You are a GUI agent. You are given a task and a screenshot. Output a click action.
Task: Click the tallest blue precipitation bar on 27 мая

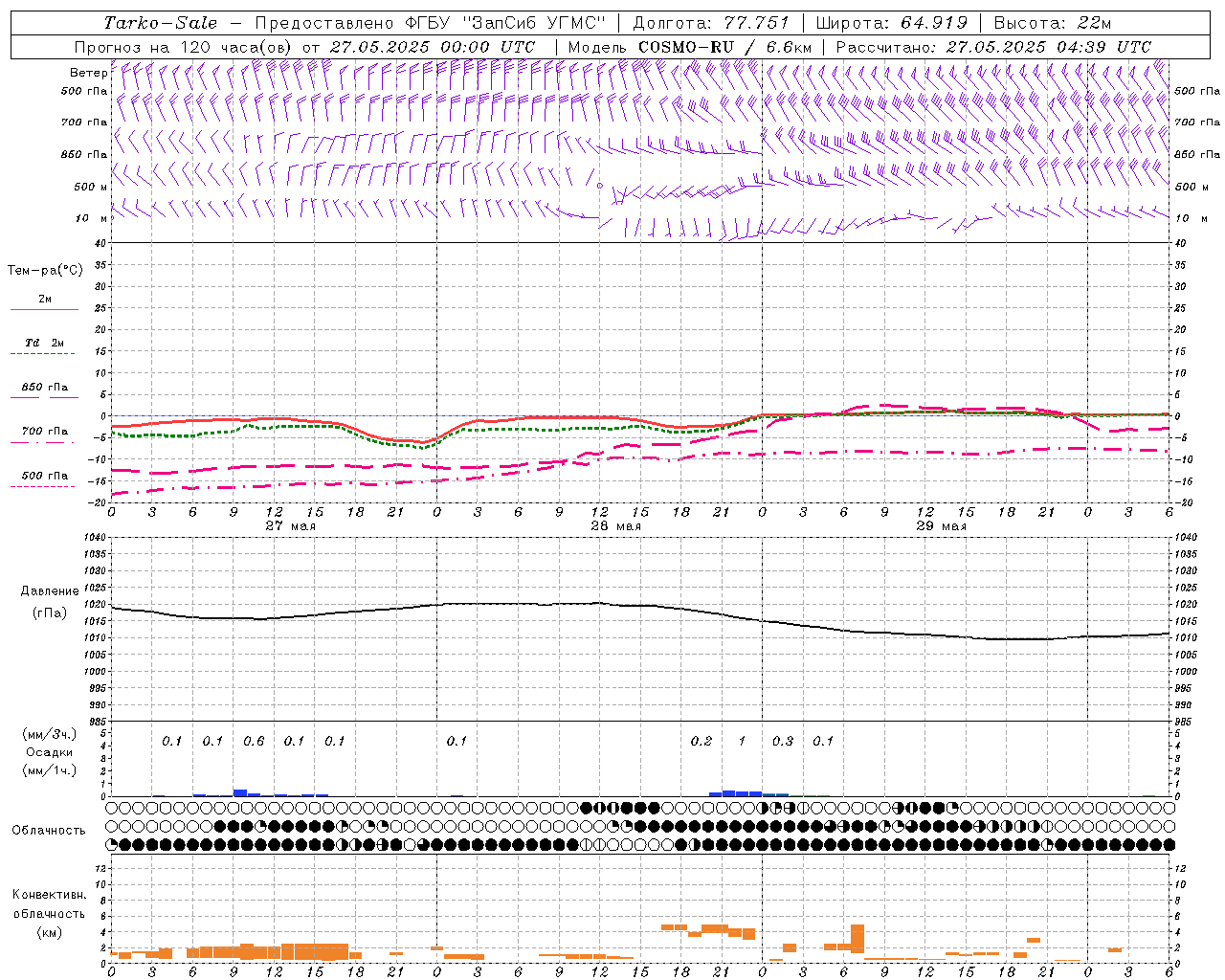click(240, 792)
